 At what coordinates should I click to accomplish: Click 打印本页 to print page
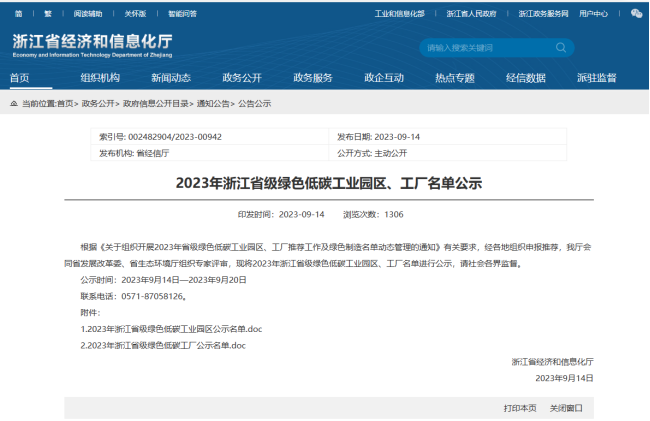pos(520,408)
